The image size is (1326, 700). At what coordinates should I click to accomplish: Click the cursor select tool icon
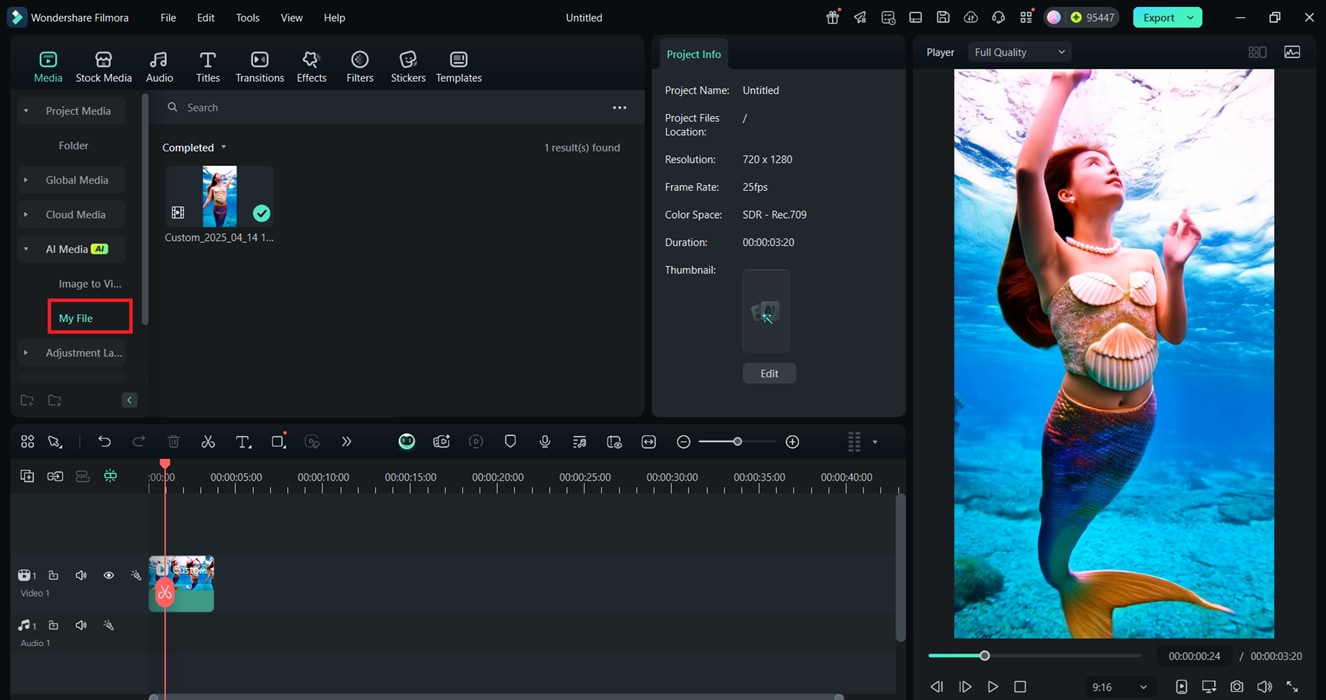[55, 441]
